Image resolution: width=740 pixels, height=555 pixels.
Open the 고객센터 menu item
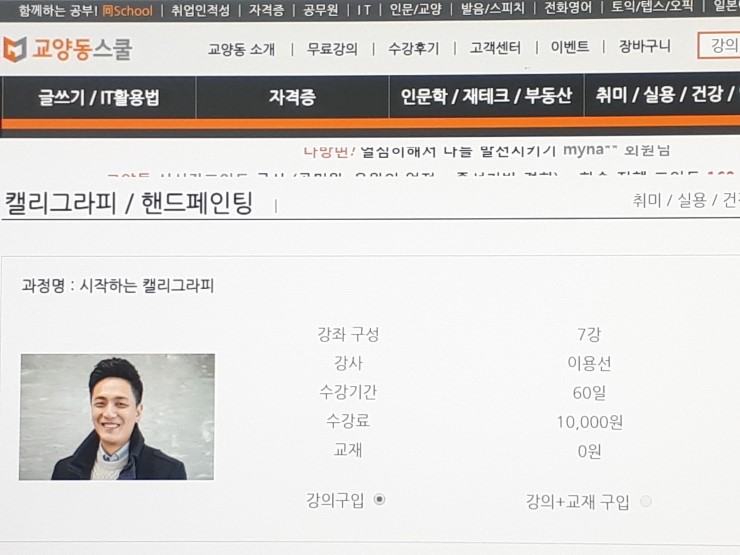click(x=495, y=48)
